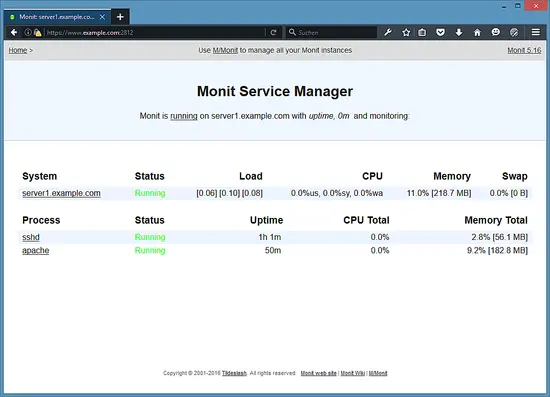The image size is (550, 397).
Task: Open the sshd process link
Action: pos(31,237)
